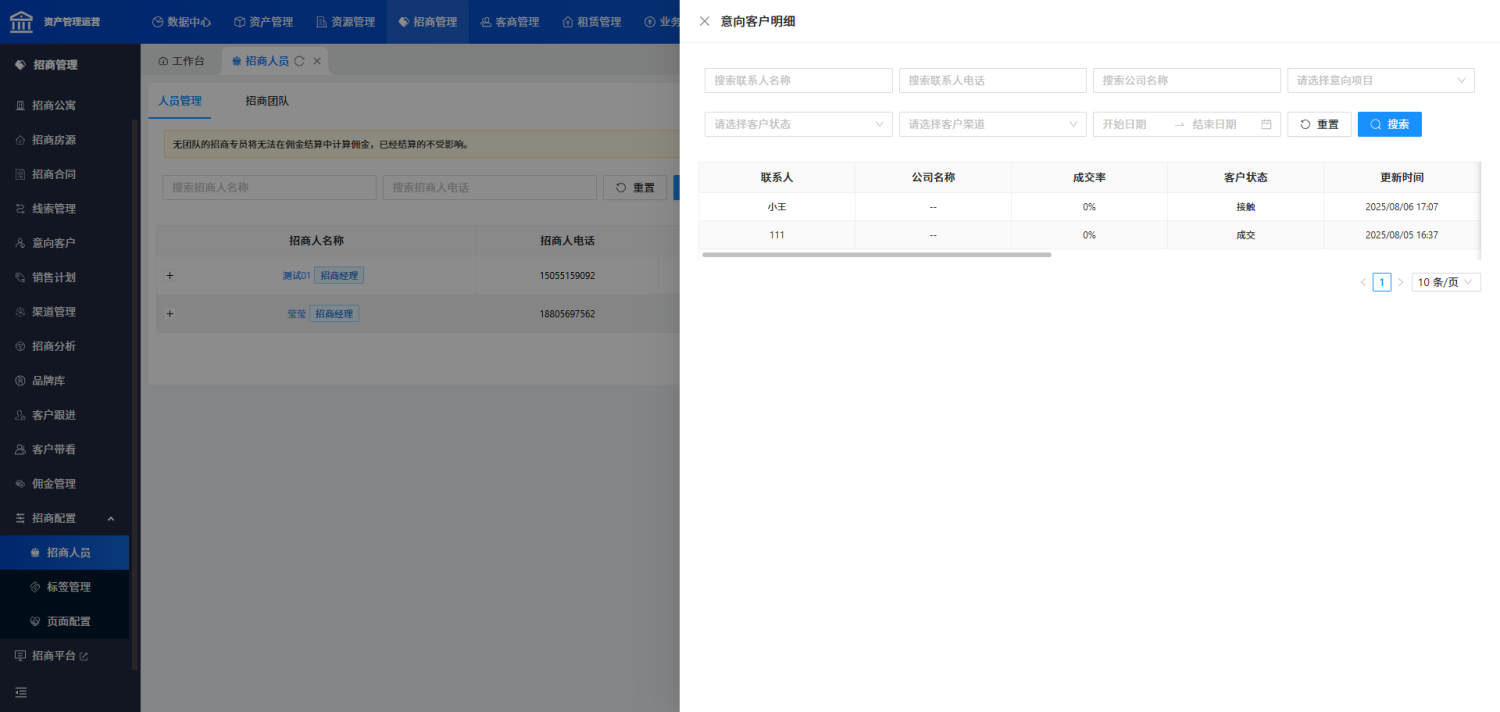Screen dimensions: 1500x712
Task: Select 渠道管理 in the sidebar
Action: 54,312
